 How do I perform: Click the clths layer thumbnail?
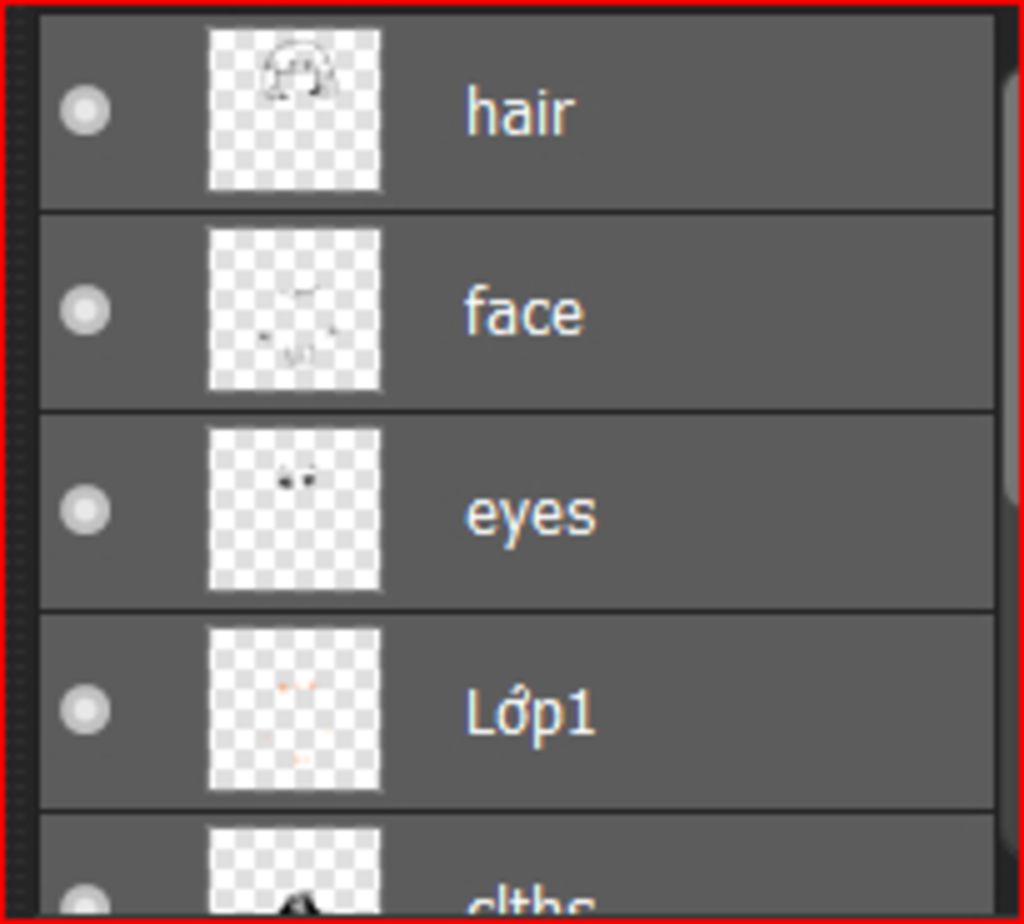295,872
